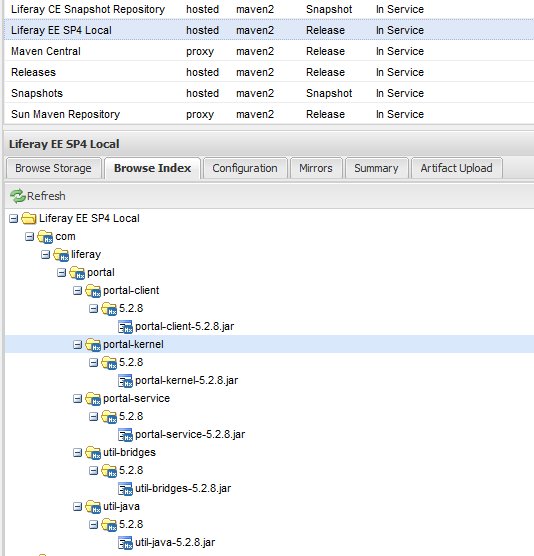Click the util-bridges-5.2.8.jar entry
Image resolution: width=534 pixels, height=556 pixels.
[183, 489]
